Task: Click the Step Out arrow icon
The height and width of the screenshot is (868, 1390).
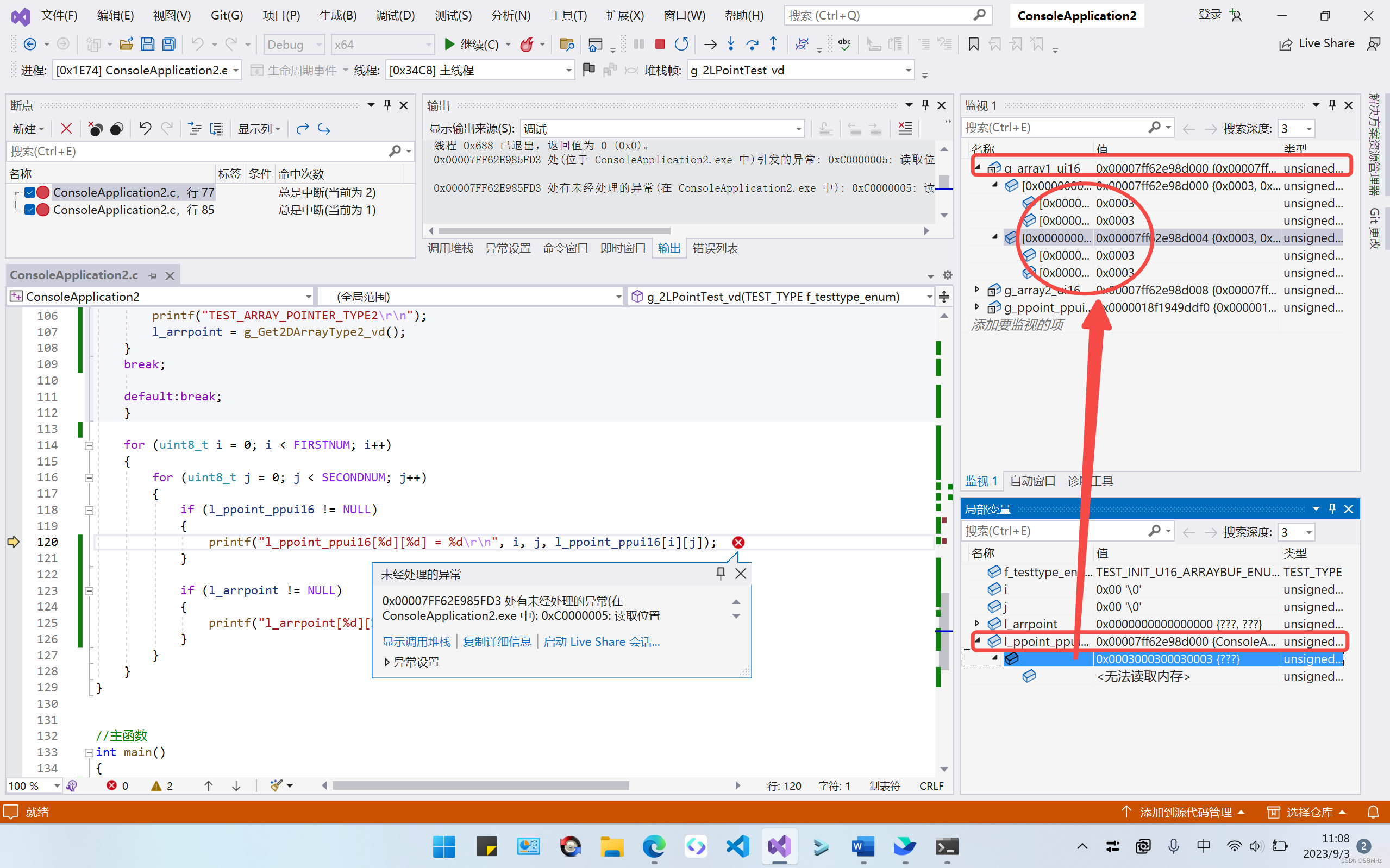Action: (x=773, y=44)
